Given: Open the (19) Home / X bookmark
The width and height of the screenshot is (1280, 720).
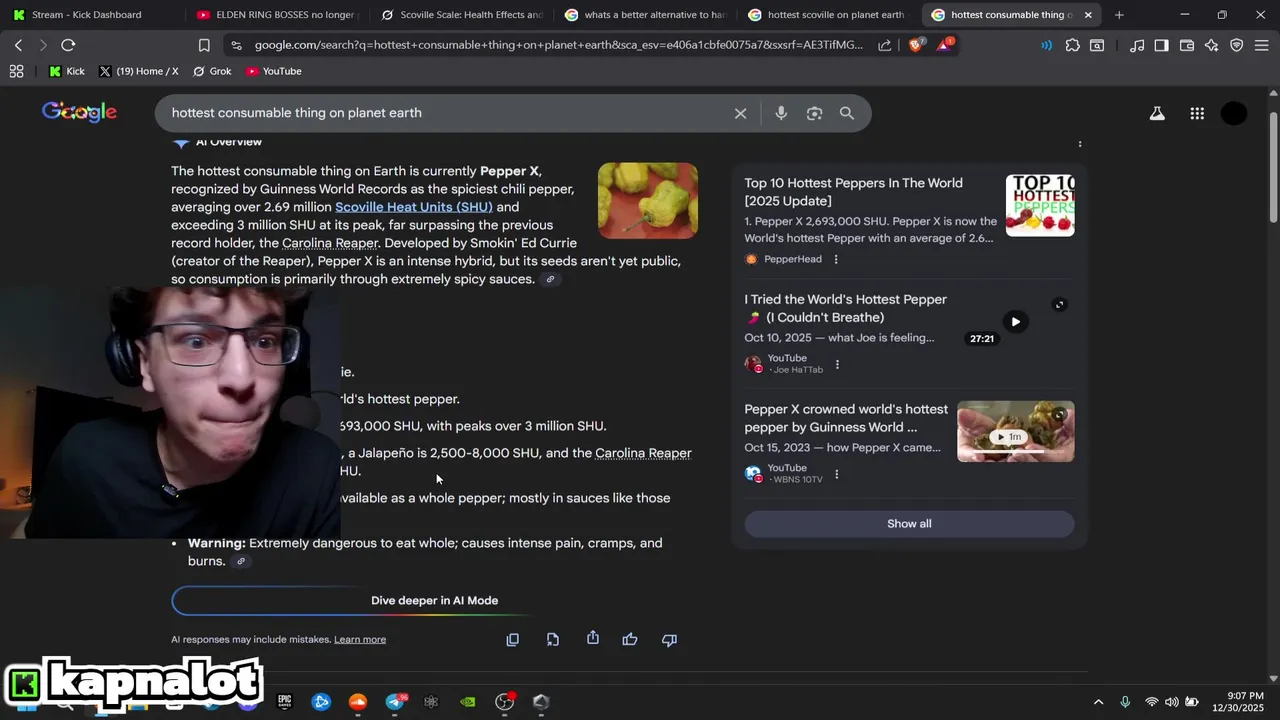Looking at the screenshot, I should tap(138, 71).
